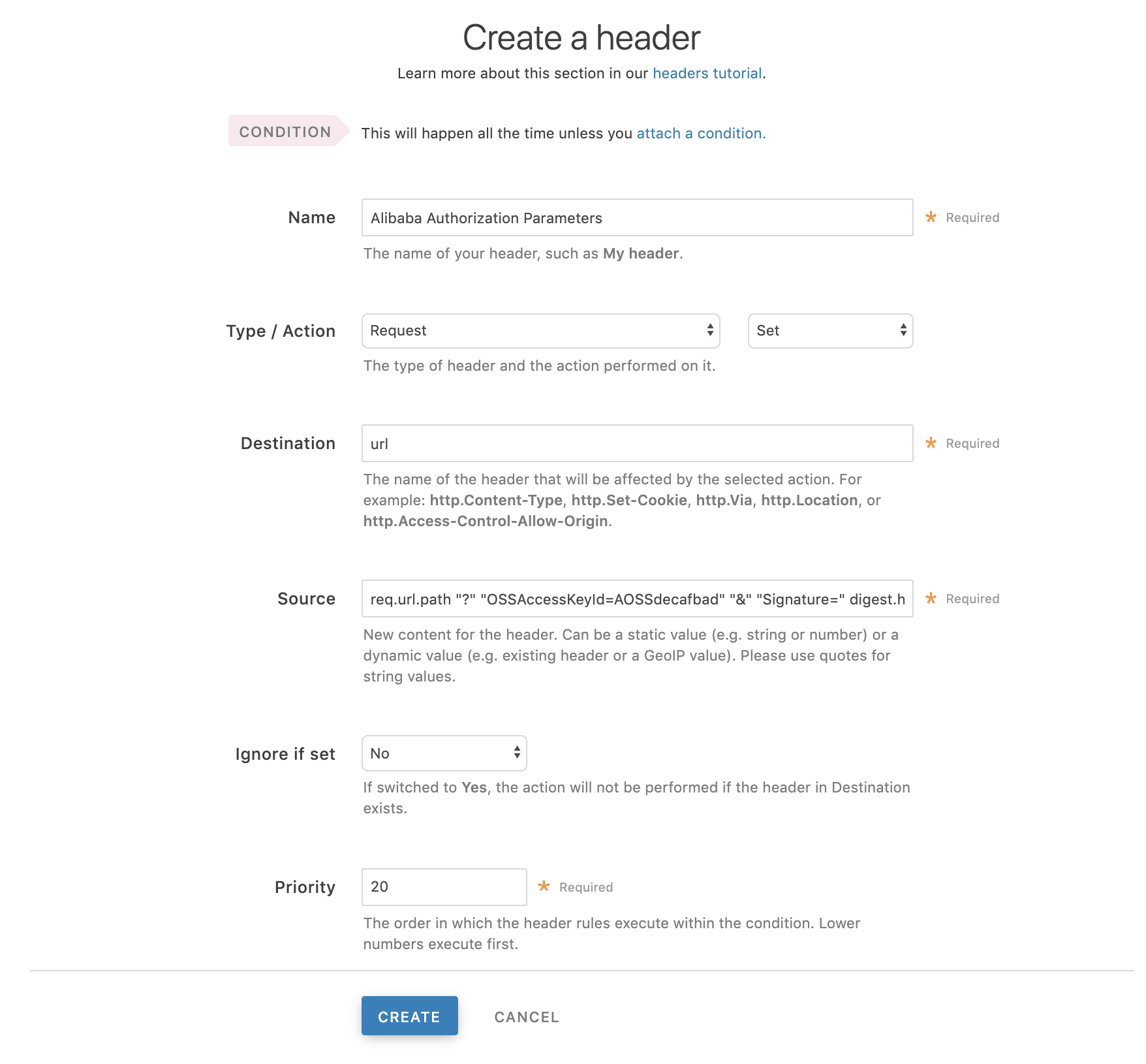
Task: Click the Required asterisk next to Priority
Action: click(x=544, y=886)
